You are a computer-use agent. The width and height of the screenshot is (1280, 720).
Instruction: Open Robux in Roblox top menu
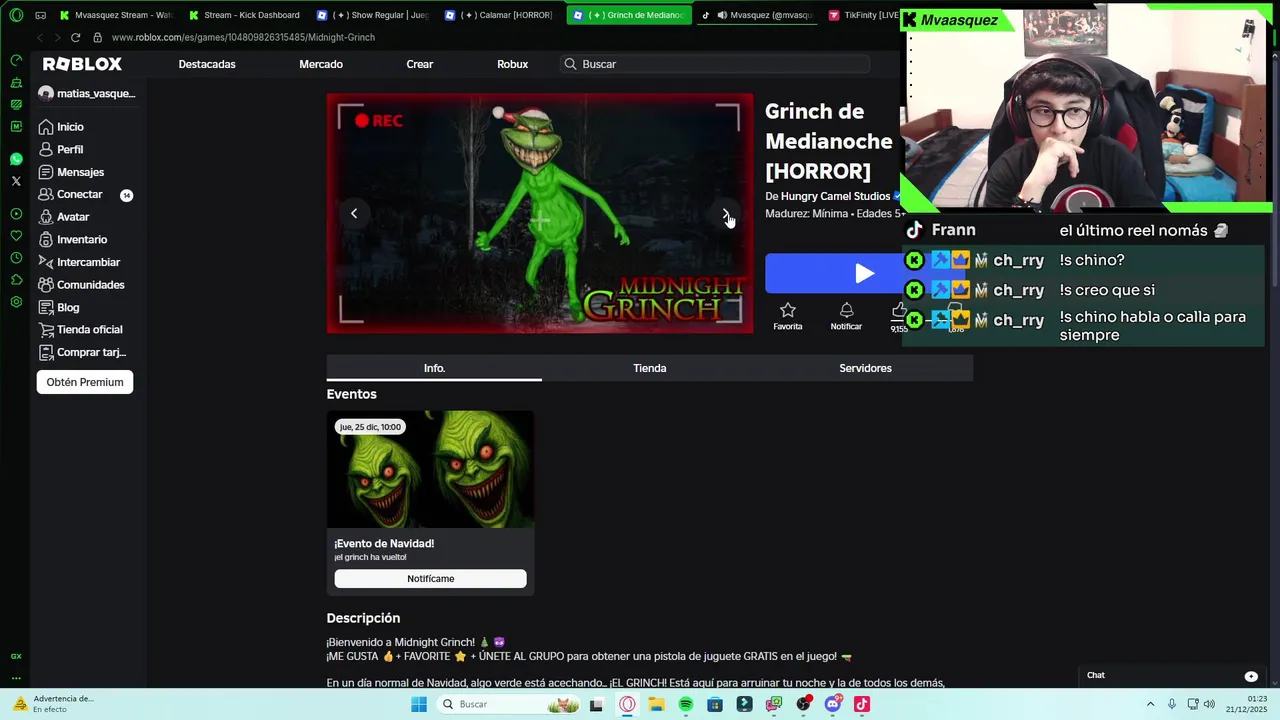[513, 64]
